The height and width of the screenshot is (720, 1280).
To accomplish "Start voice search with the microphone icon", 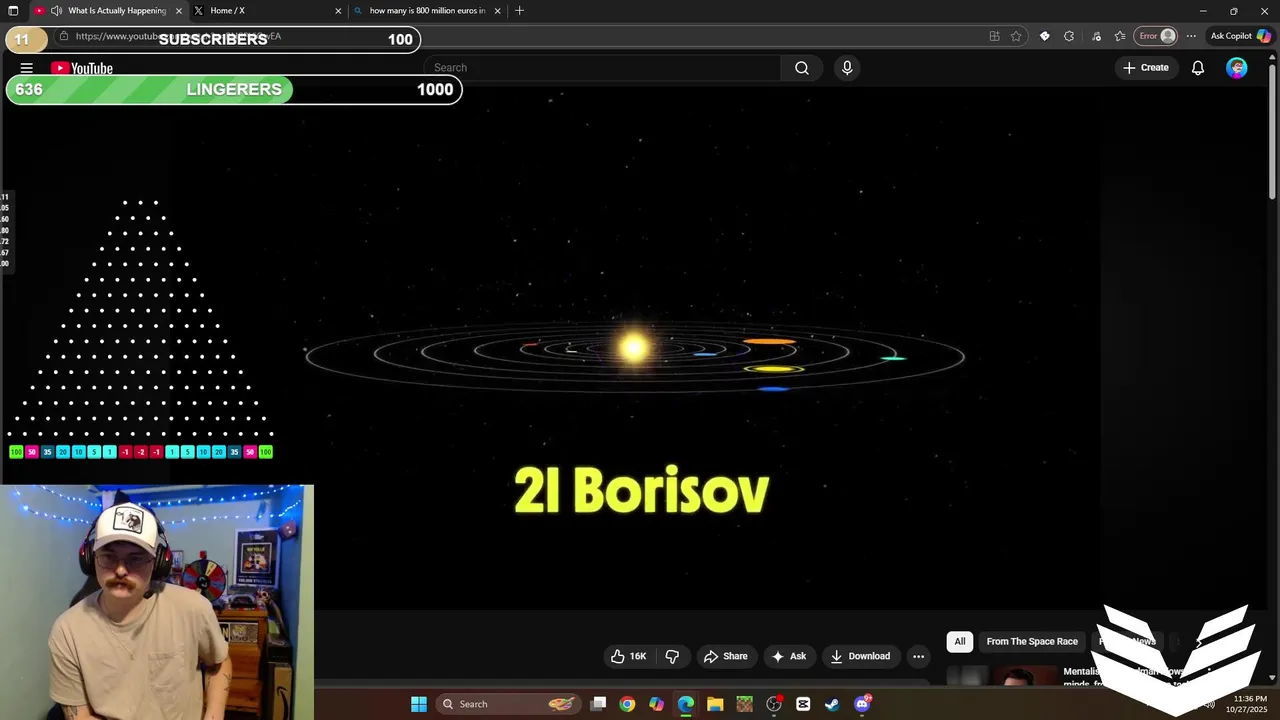I will [847, 68].
